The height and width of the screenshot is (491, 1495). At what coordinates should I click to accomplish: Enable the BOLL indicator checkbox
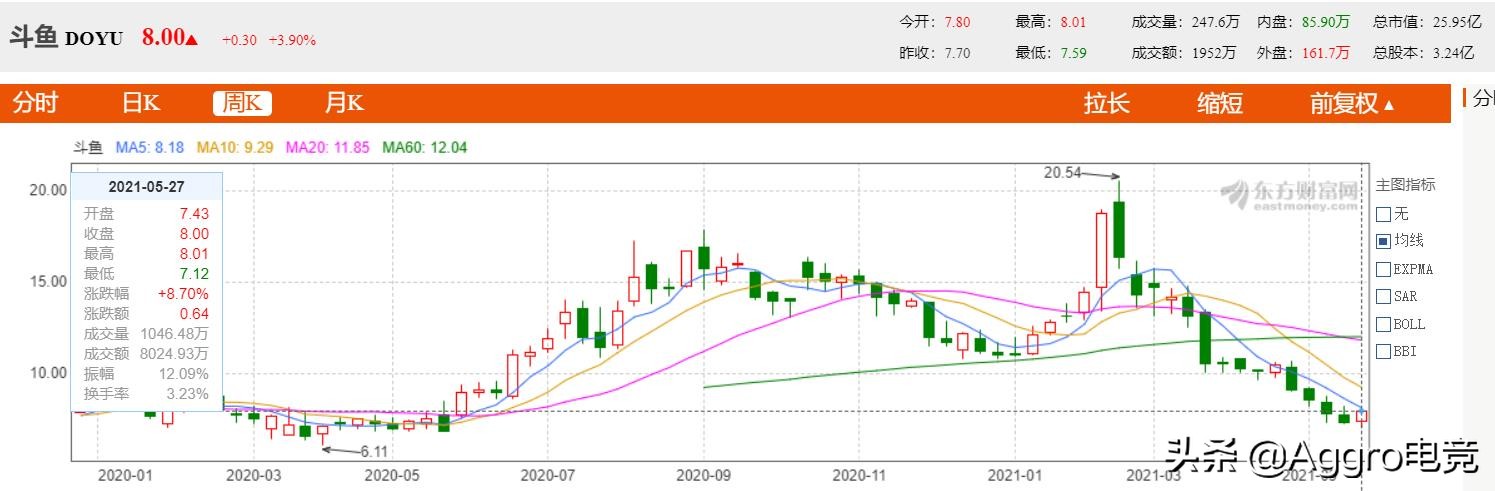tap(1384, 324)
